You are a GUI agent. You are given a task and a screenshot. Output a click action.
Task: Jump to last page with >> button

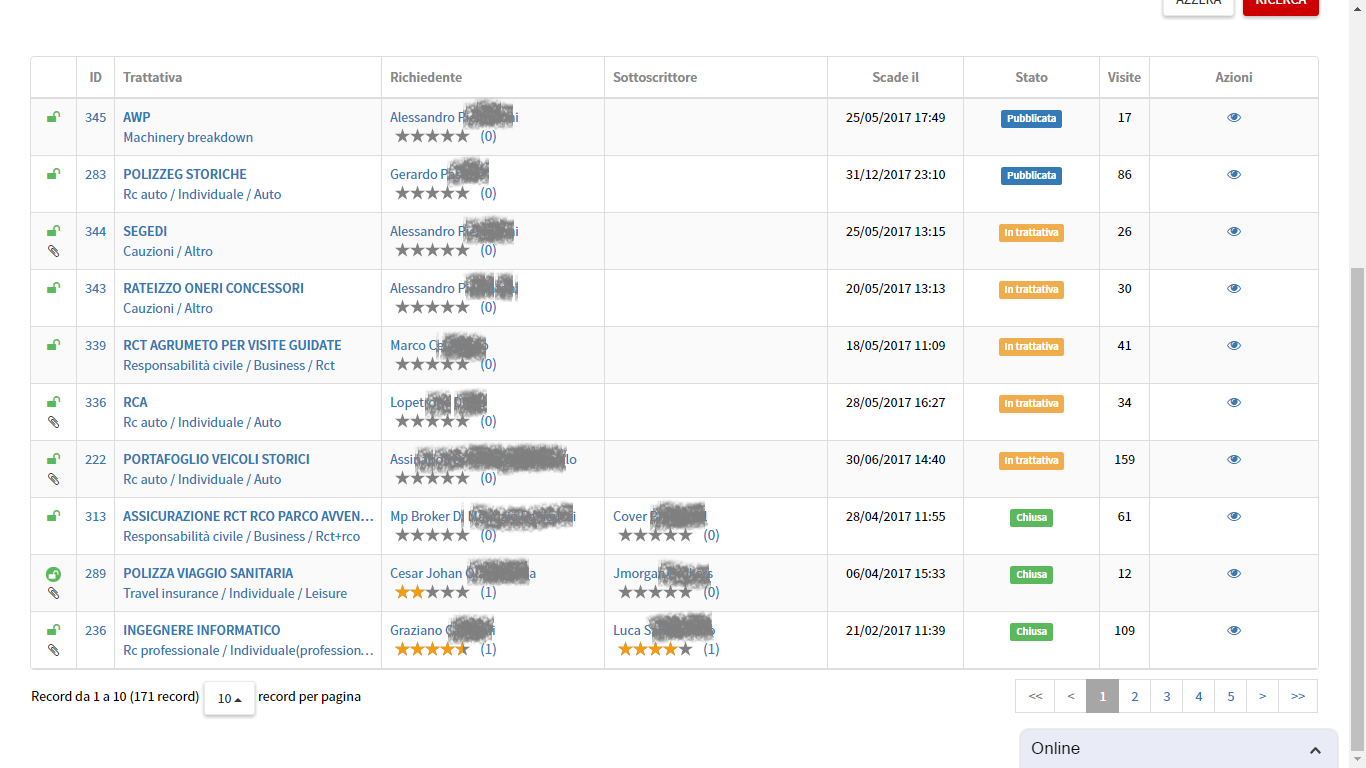pos(1297,696)
